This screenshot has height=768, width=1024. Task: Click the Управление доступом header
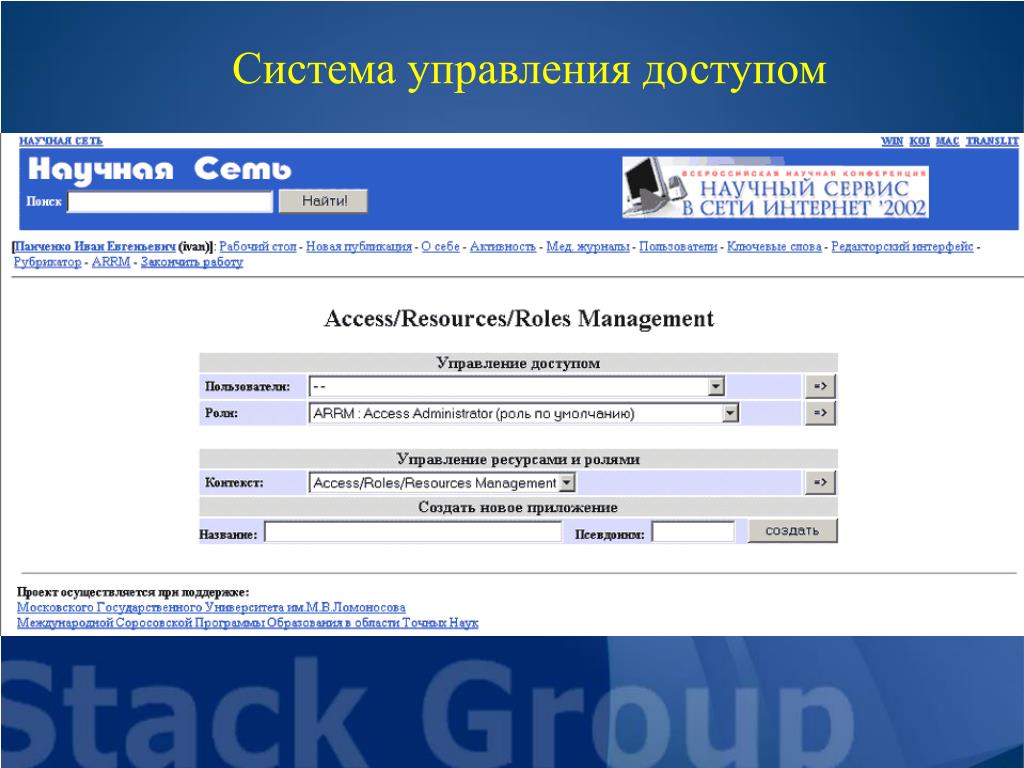point(518,363)
